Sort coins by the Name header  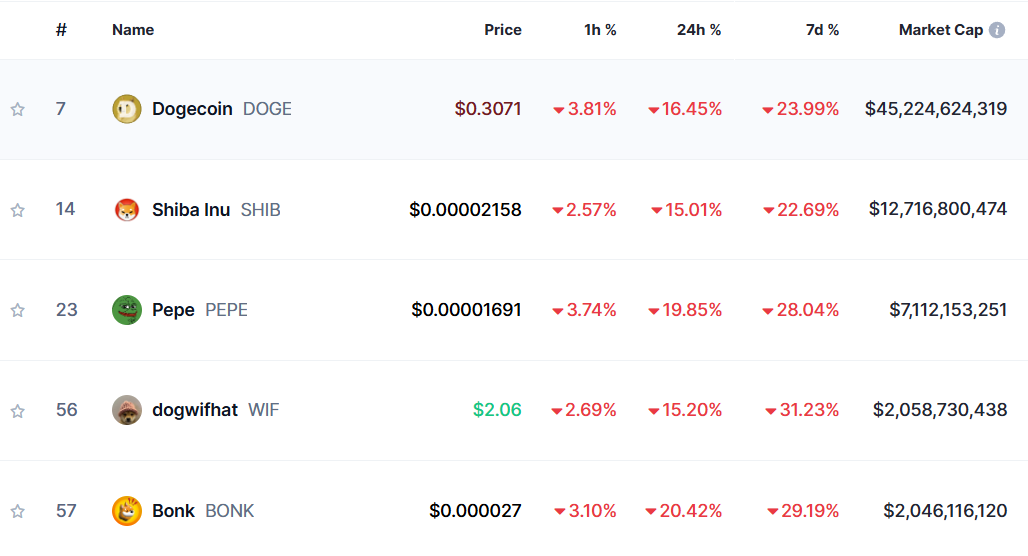[x=133, y=30]
